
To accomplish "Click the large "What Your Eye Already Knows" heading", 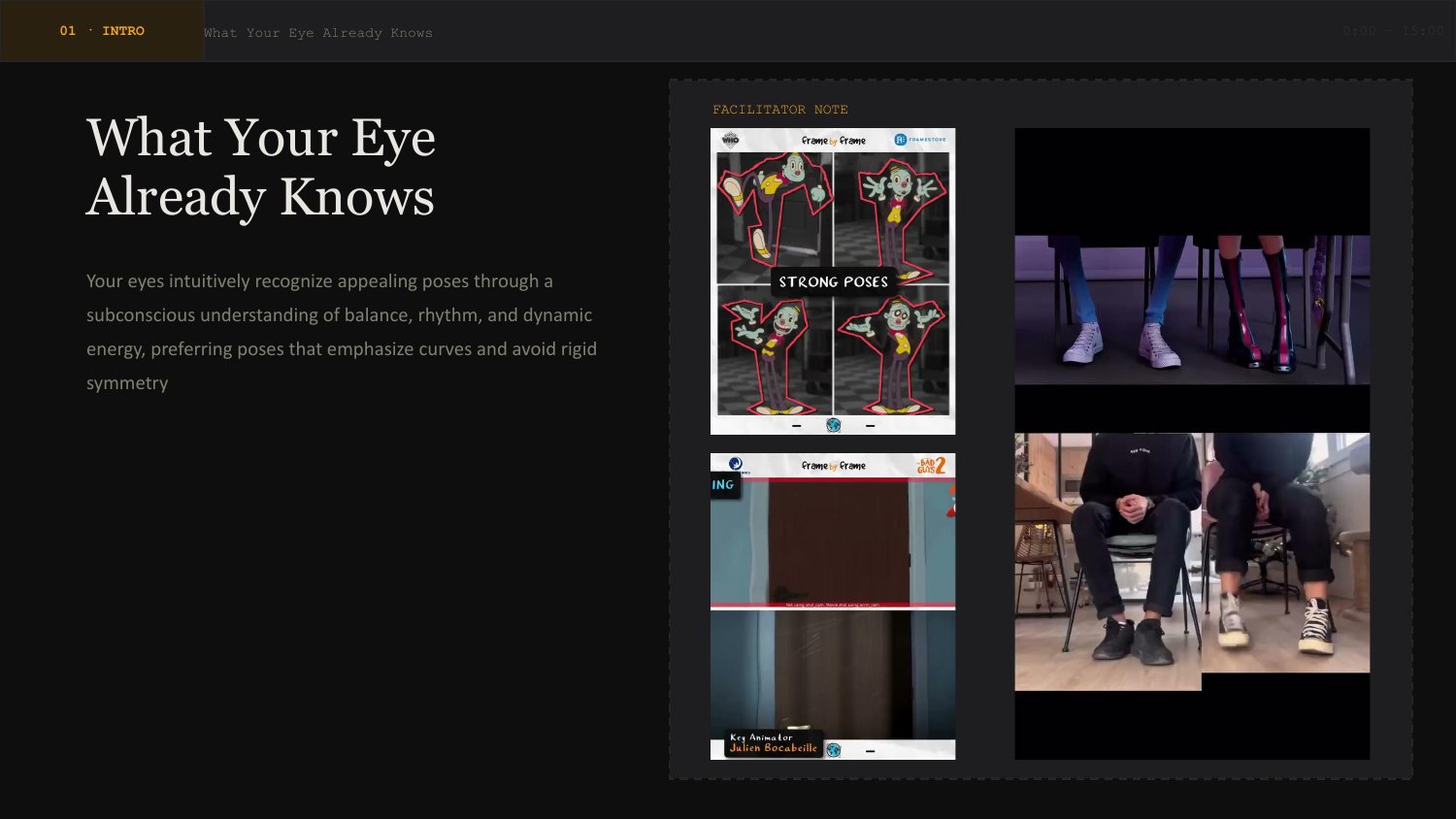I will pos(261,167).
